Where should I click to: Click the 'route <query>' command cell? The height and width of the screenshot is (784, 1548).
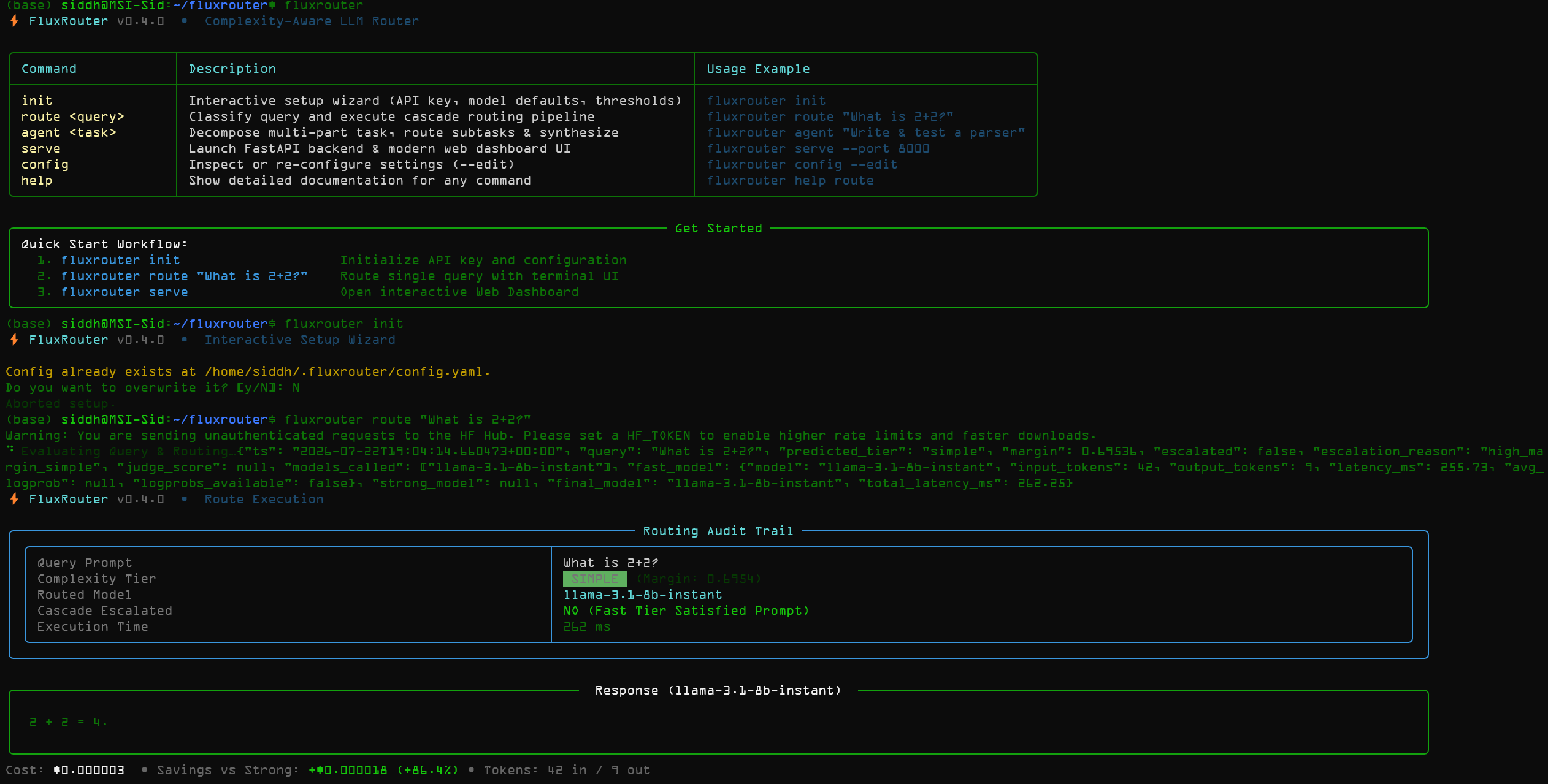[73, 116]
